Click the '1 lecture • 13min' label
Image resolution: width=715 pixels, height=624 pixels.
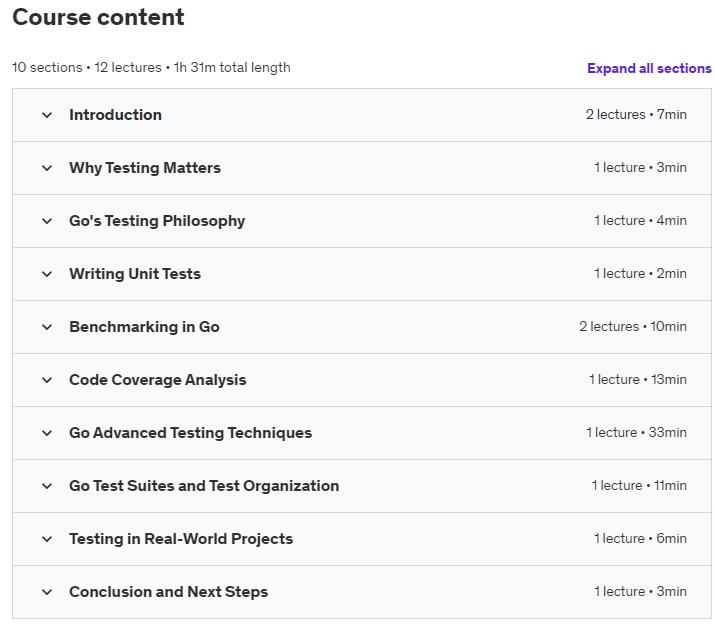tap(637, 380)
